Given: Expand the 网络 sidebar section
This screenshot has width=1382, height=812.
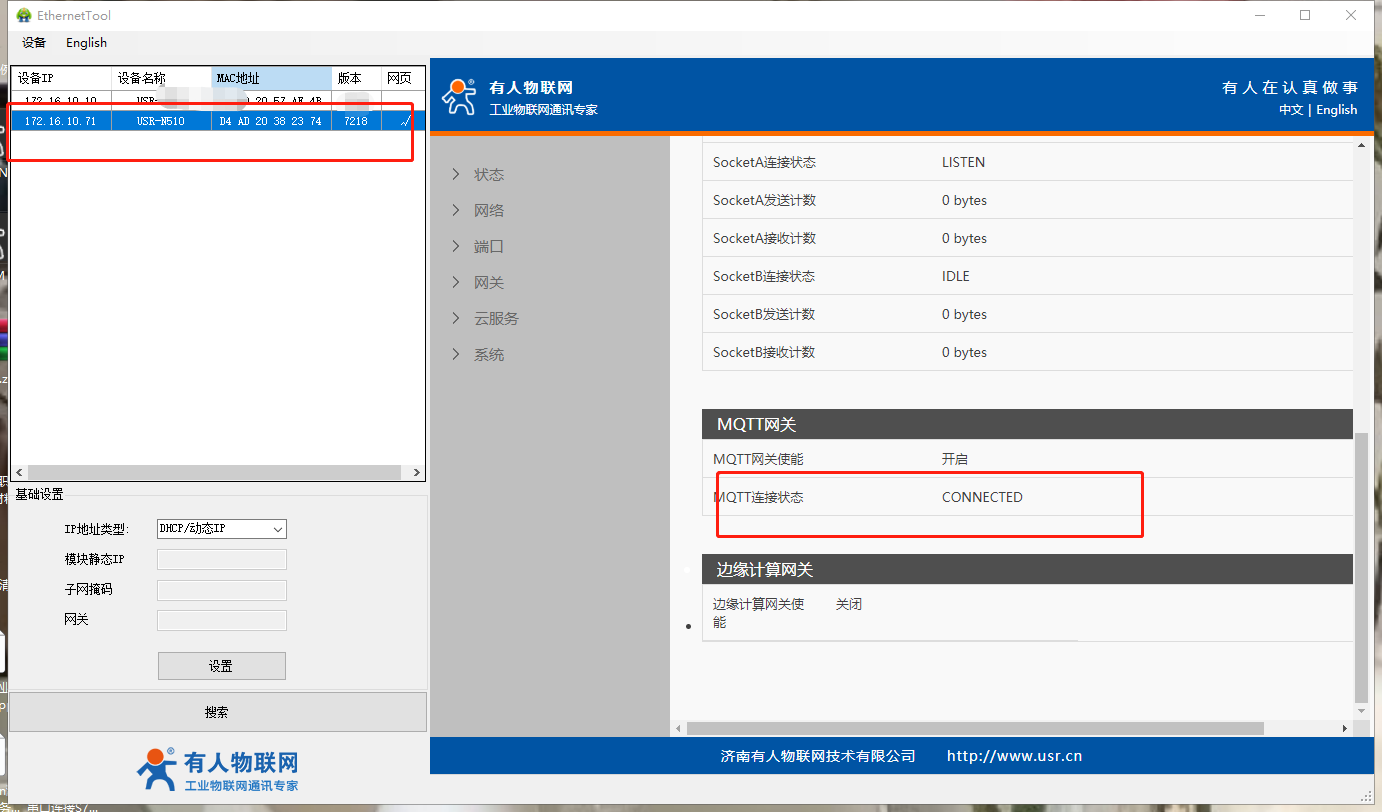Looking at the screenshot, I should (x=488, y=211).
